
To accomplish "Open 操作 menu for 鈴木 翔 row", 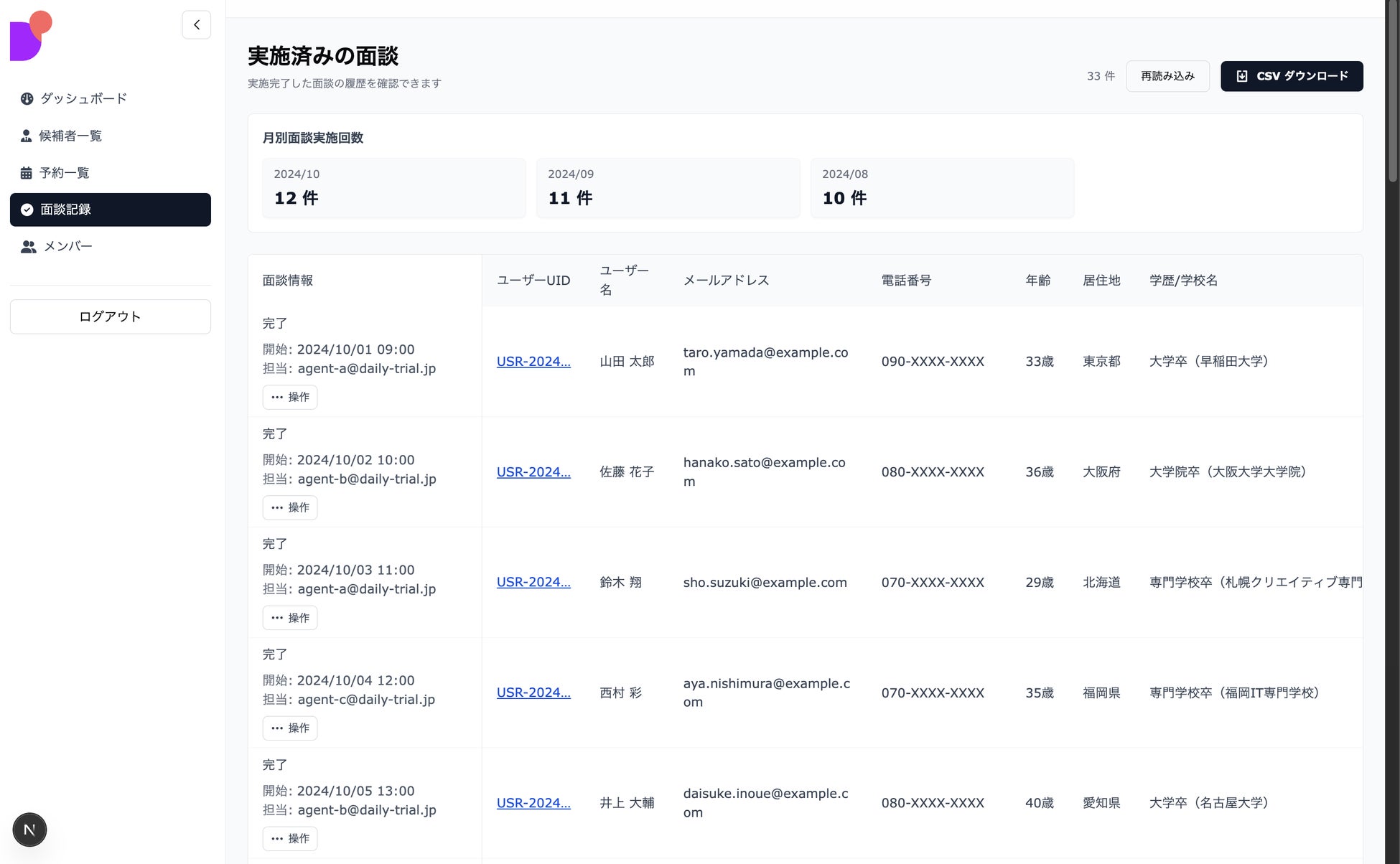I will (290, 618).
